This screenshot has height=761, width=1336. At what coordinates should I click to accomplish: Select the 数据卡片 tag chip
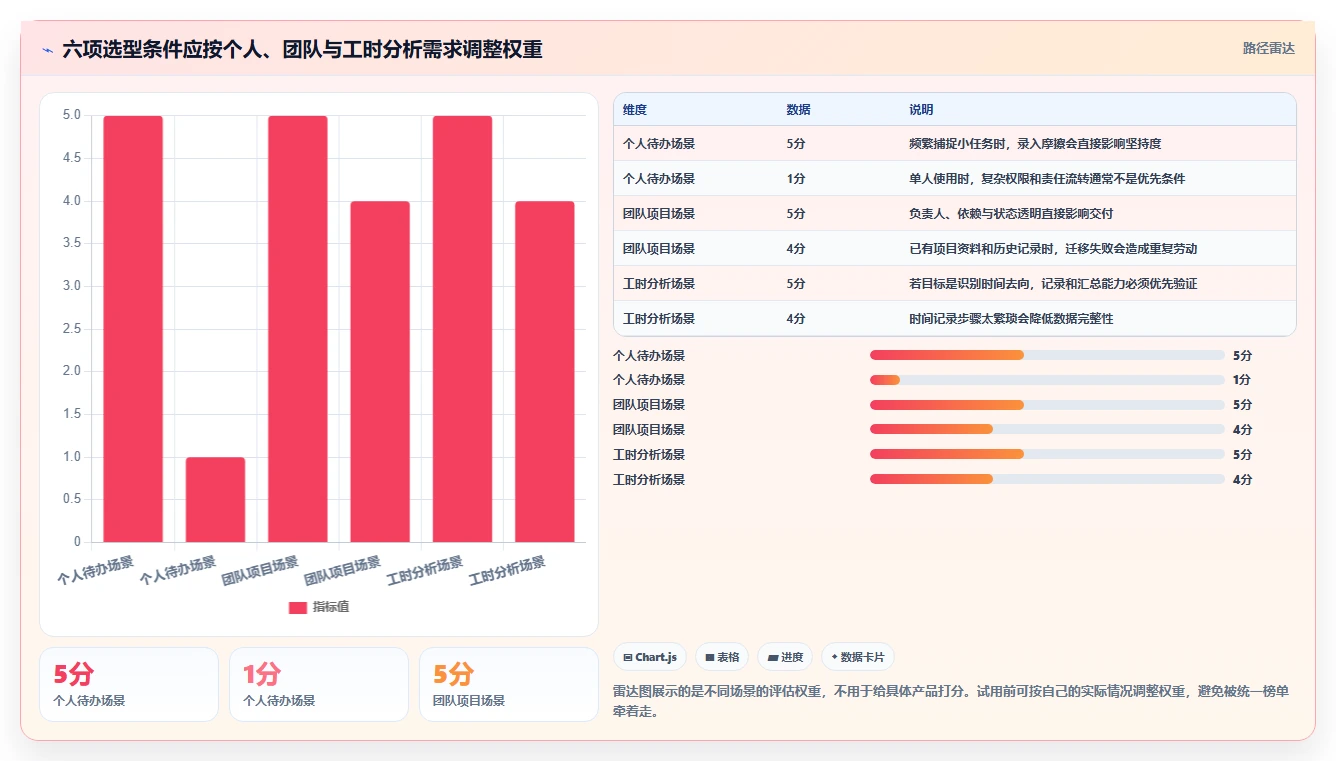click(857, 657)
